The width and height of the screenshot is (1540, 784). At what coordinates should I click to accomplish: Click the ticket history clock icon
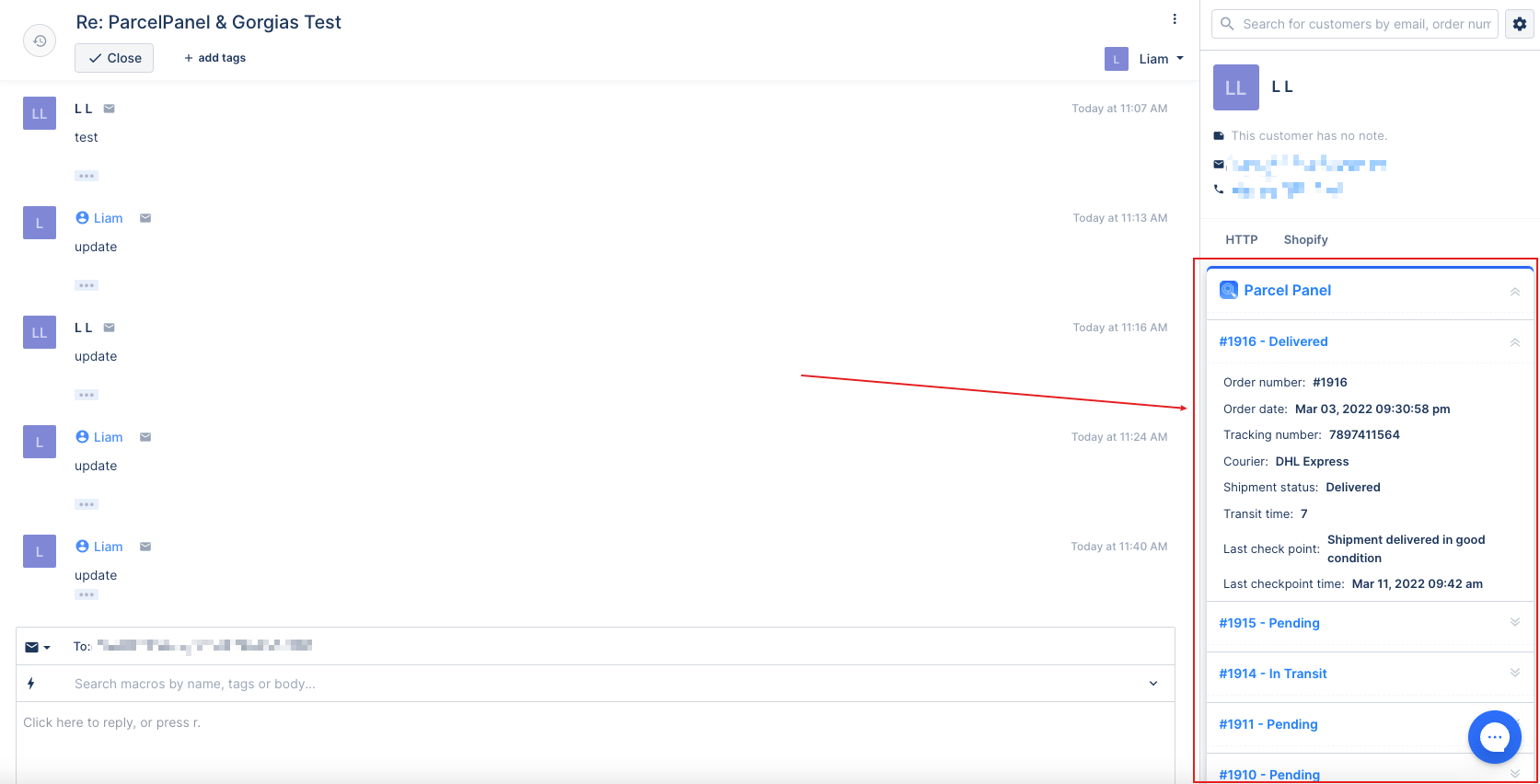pos(40,40)
